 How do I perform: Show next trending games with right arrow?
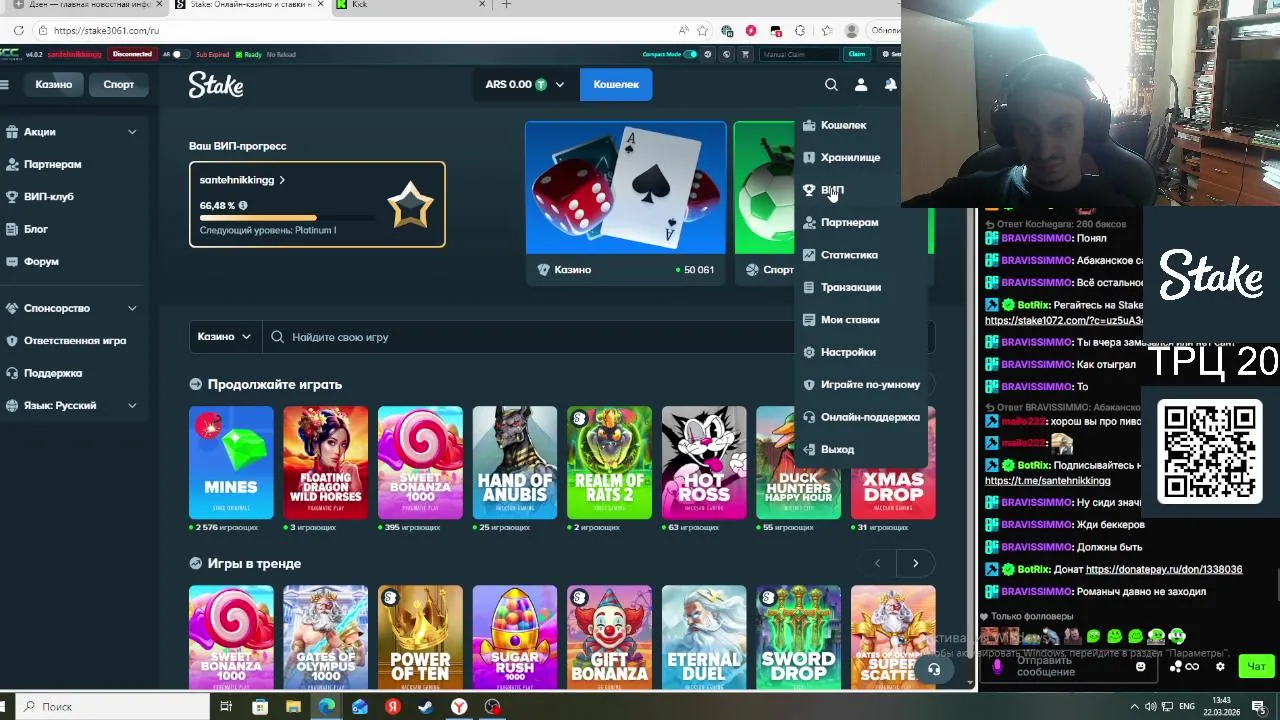click(x=915, y=564)
